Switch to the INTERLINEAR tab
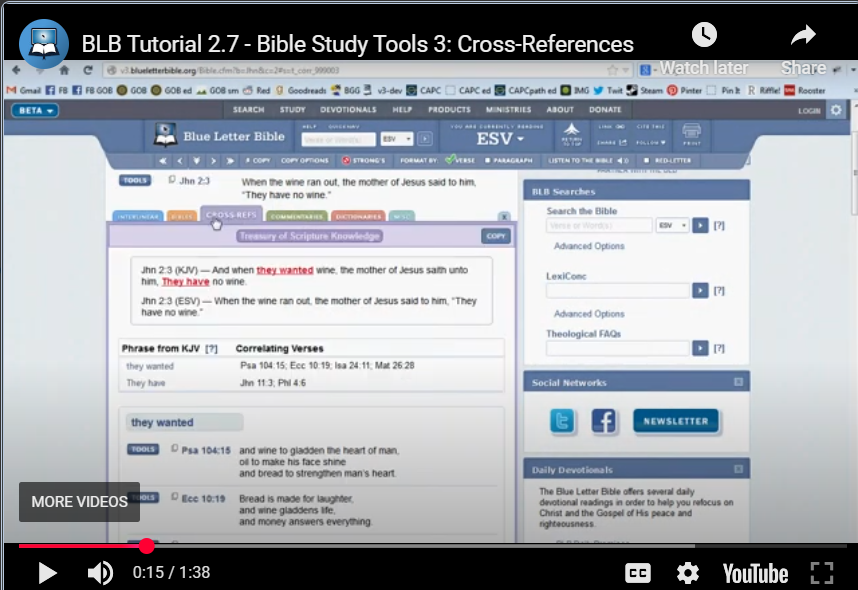 (x=138, y=216)
